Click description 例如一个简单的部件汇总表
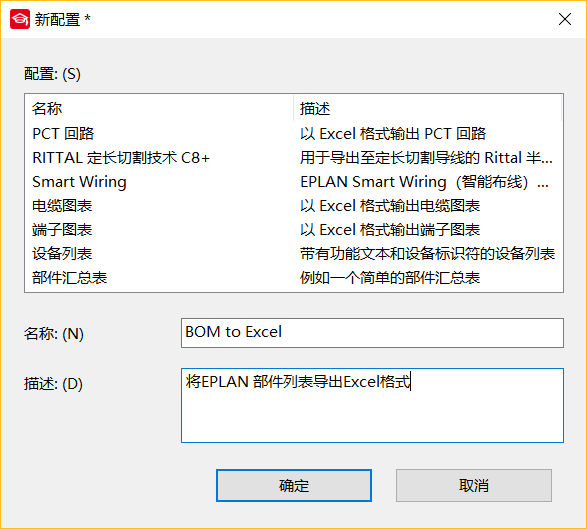The width and height of the screenshot is (587, 529). pos(390,278)
